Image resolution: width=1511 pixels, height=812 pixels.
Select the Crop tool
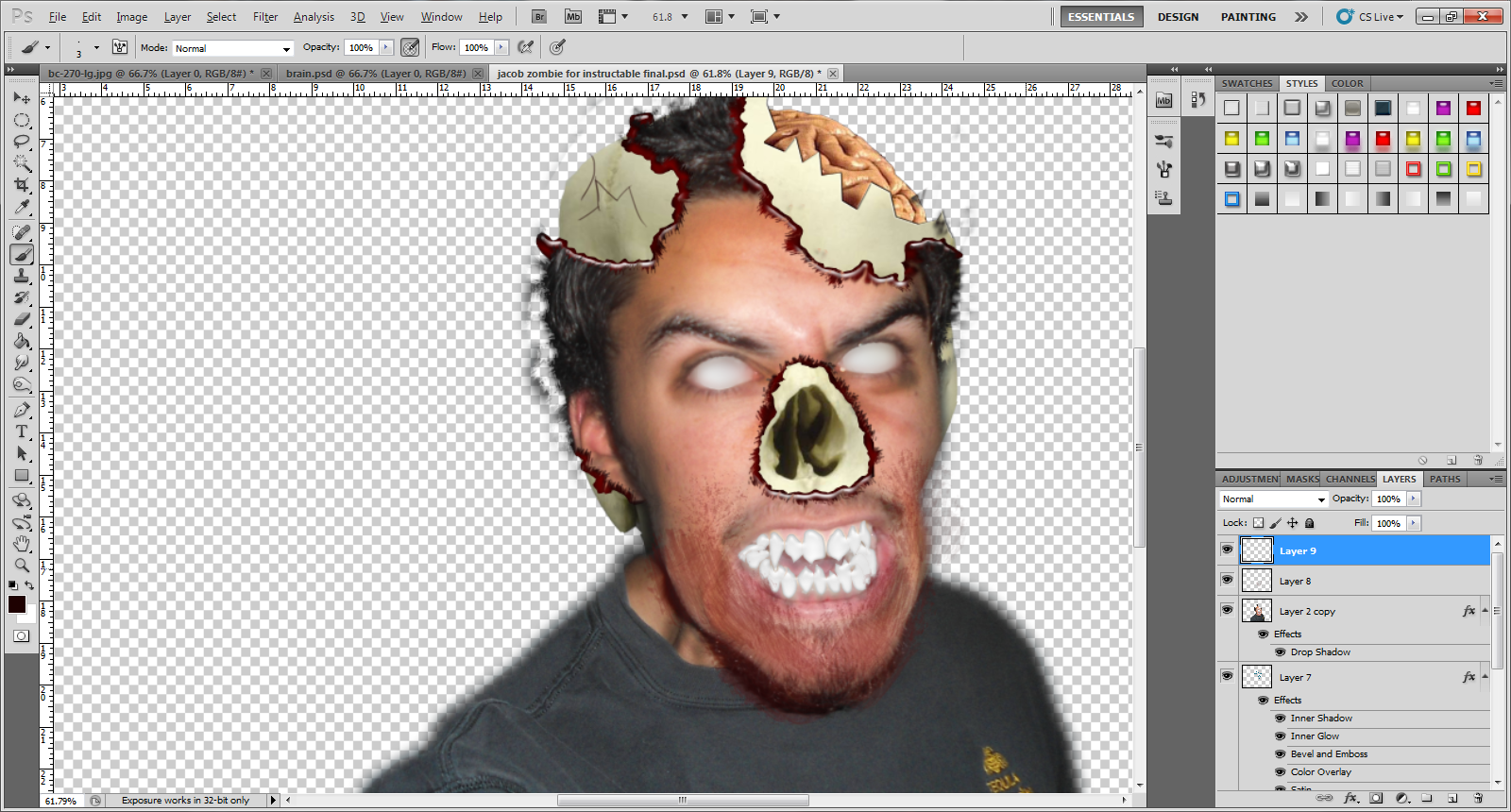[21, 185]
